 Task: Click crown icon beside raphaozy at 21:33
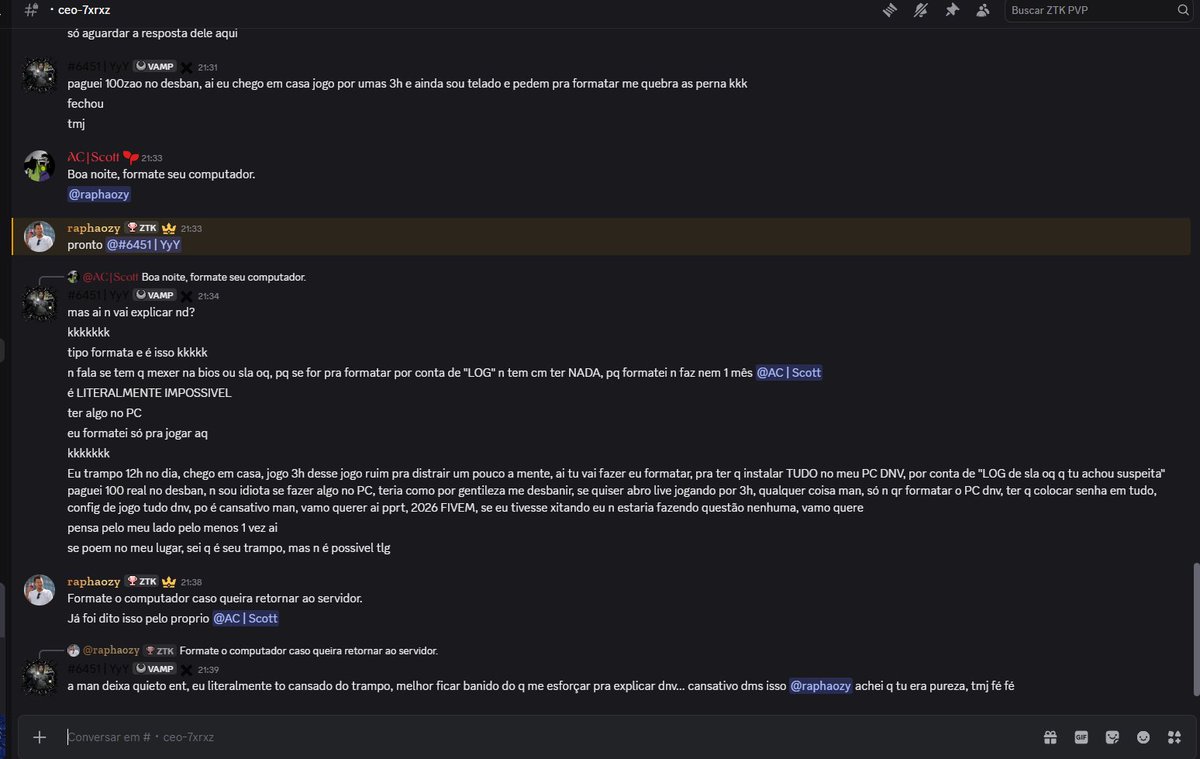click(x=169, y=228)
